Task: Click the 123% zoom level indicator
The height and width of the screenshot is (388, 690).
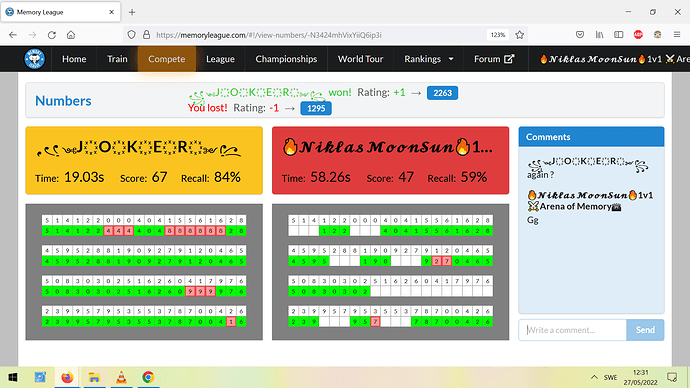Action: point(498,35)
